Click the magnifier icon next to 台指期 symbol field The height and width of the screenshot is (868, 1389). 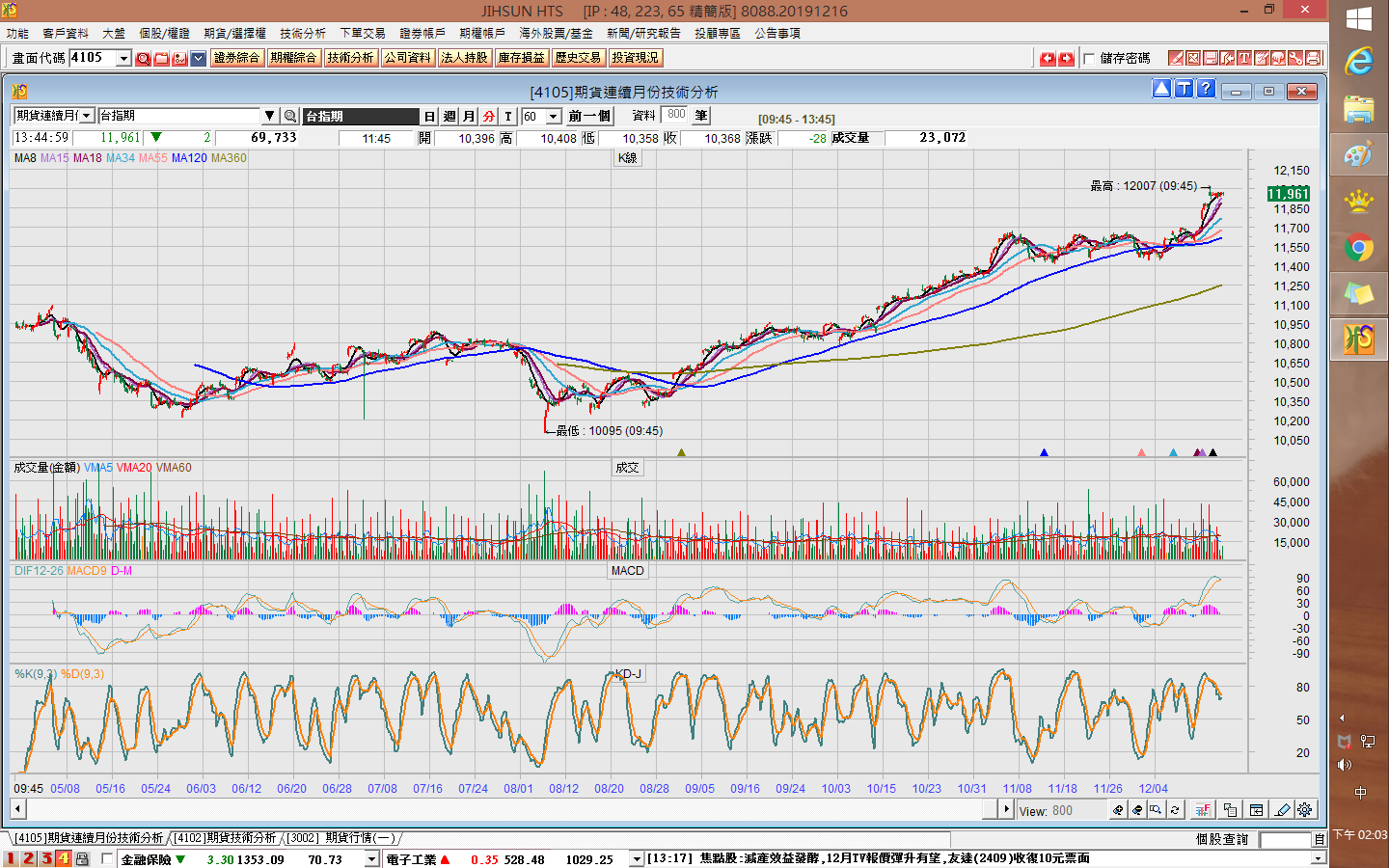point(289,116)
